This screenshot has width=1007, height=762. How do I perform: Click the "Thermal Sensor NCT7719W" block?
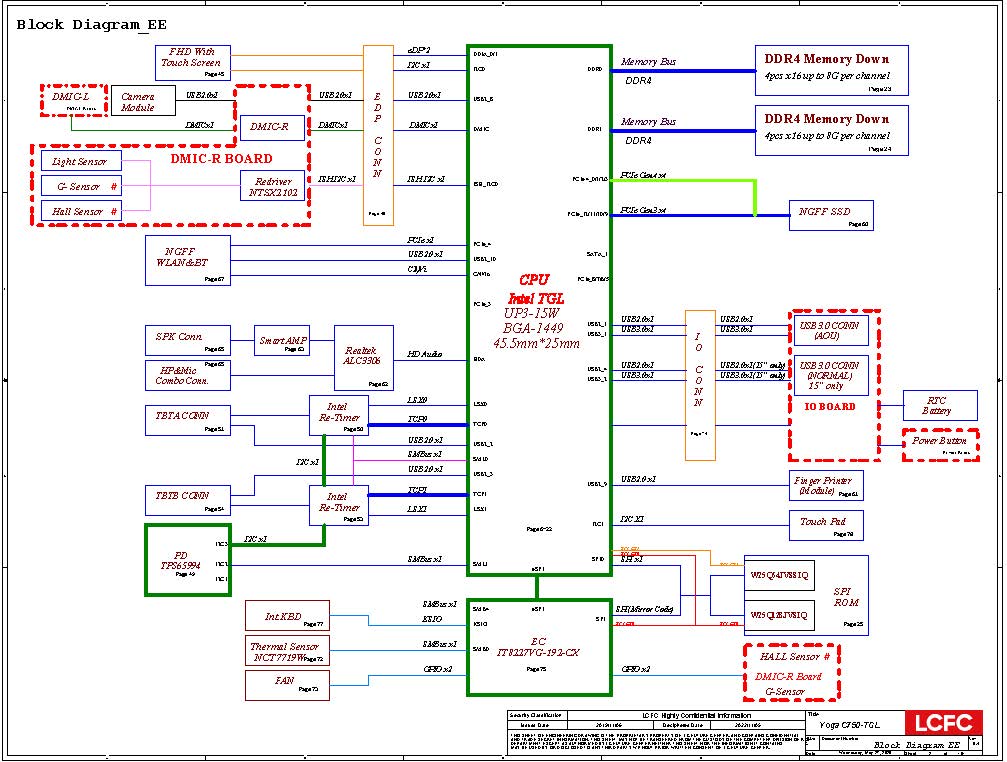click(287, 650)
